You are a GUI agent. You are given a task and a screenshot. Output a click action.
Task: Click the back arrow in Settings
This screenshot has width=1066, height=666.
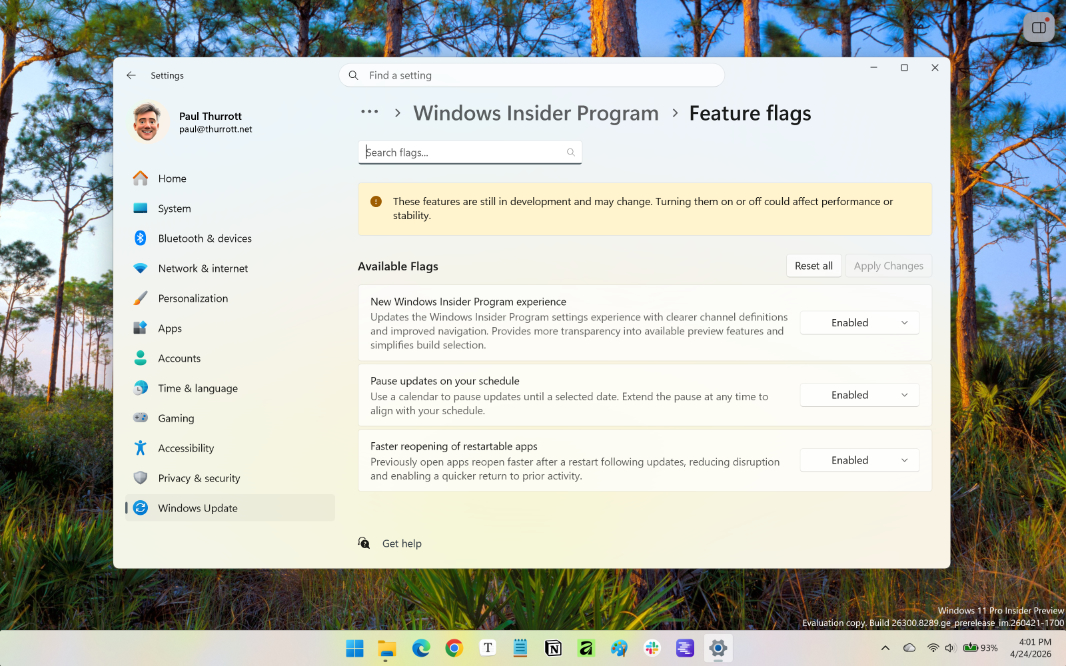coord(131,75)
